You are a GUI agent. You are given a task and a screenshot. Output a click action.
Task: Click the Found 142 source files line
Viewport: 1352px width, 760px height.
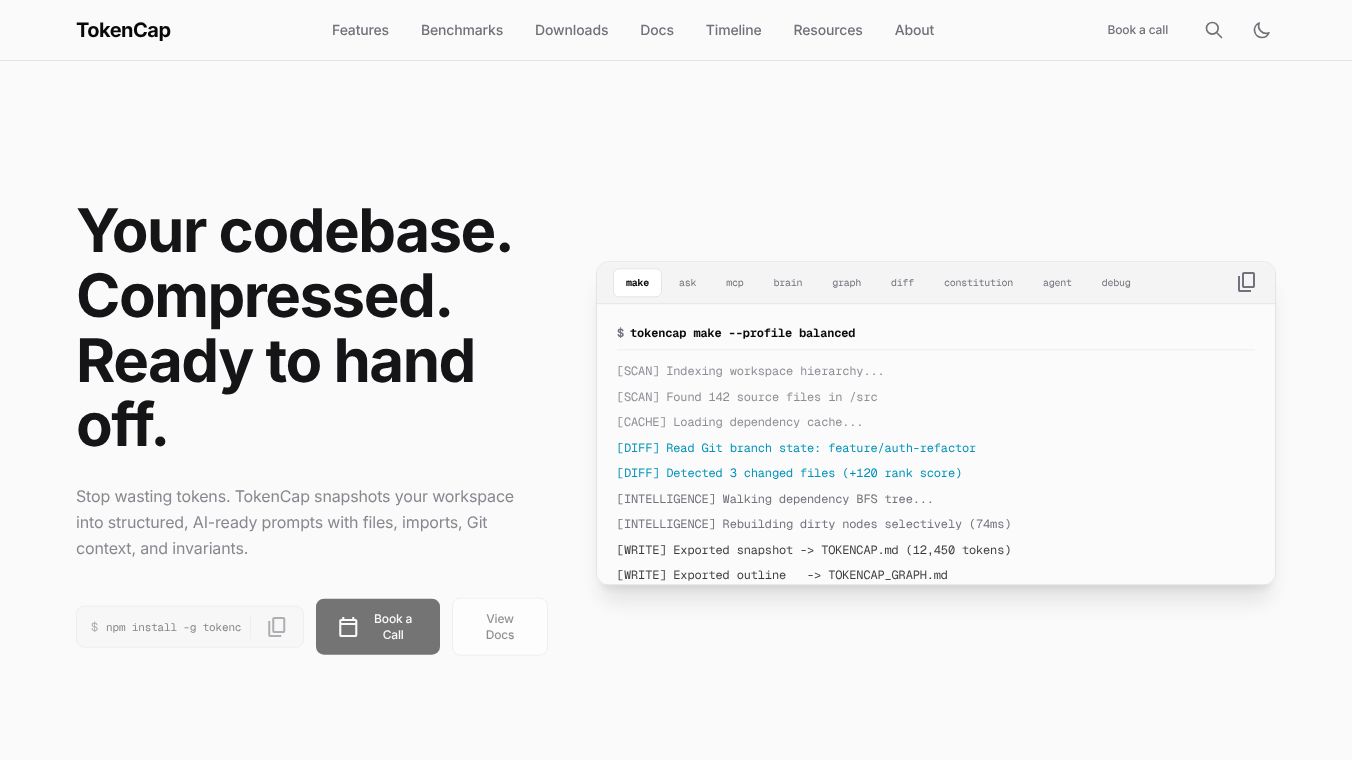(x=747, y=397)
